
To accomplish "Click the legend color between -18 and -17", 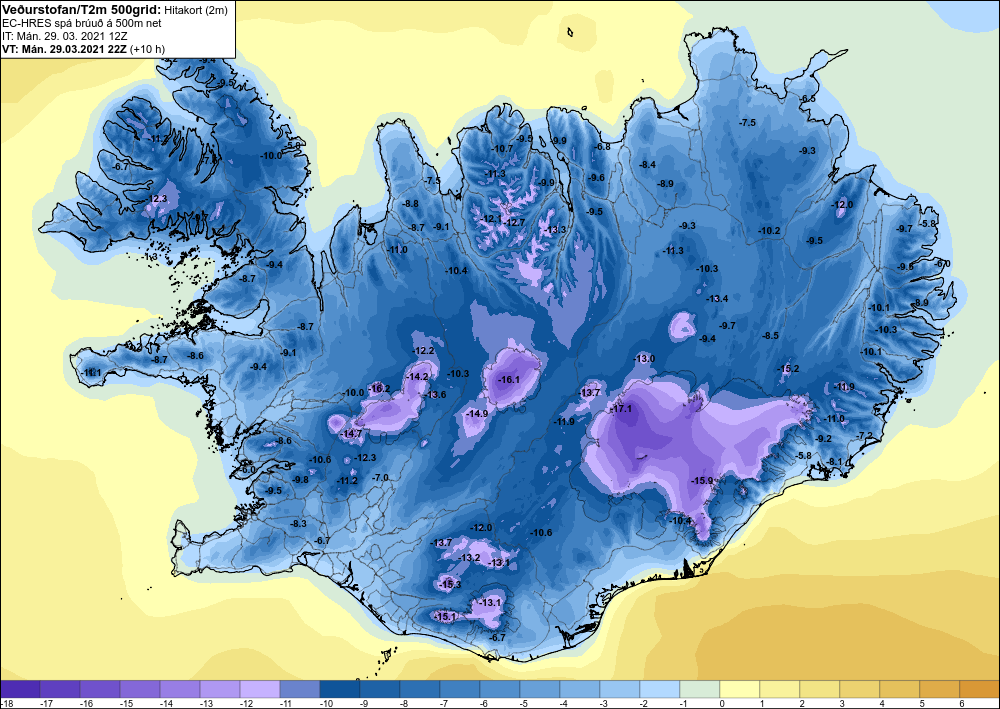I will 20,689.
